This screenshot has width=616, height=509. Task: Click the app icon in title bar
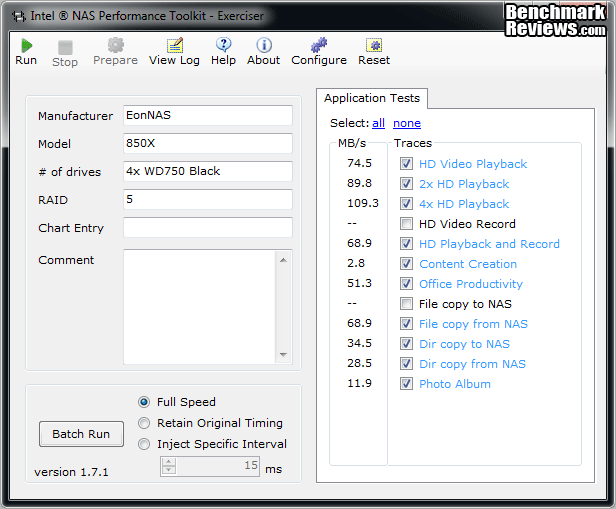pyautogui.click(x=18, y=16)
